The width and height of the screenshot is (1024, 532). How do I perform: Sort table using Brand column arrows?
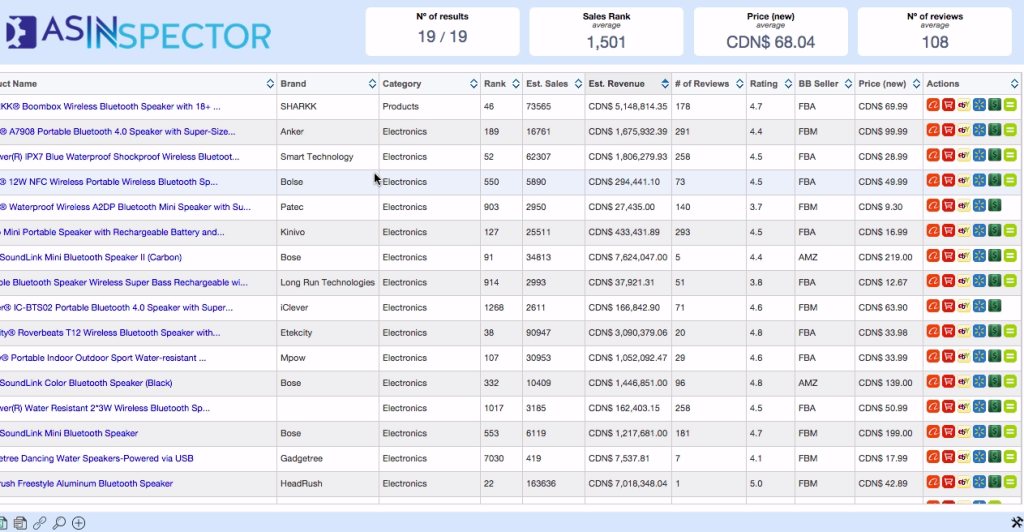click(x=372, y=84)
